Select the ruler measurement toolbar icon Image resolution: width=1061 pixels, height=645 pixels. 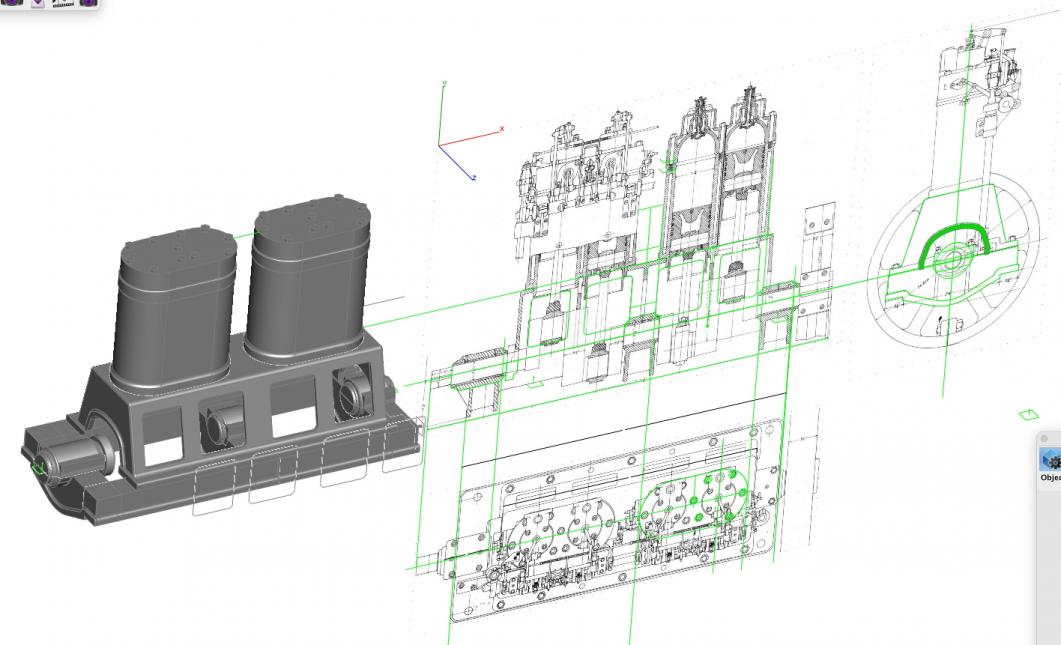(x=62, y=3)
